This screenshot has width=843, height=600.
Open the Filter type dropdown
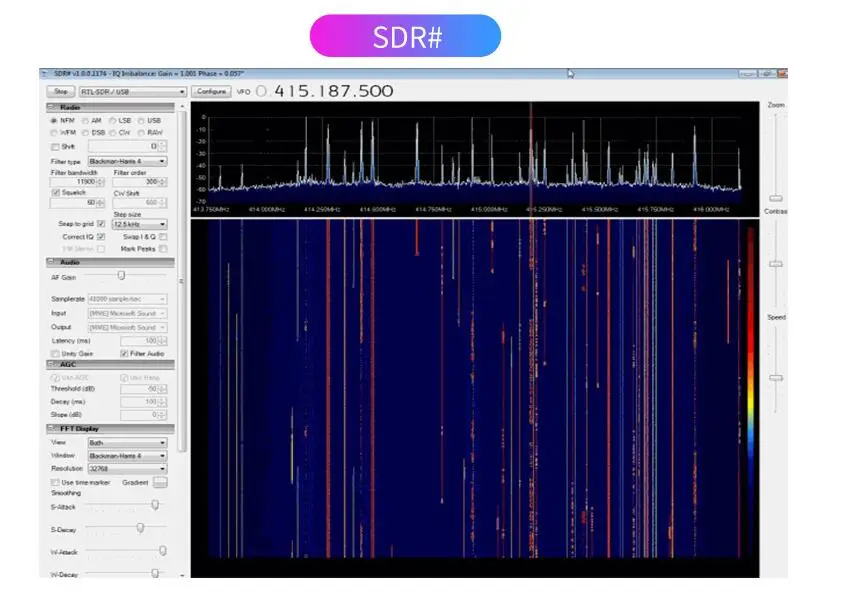coord(127,160)
